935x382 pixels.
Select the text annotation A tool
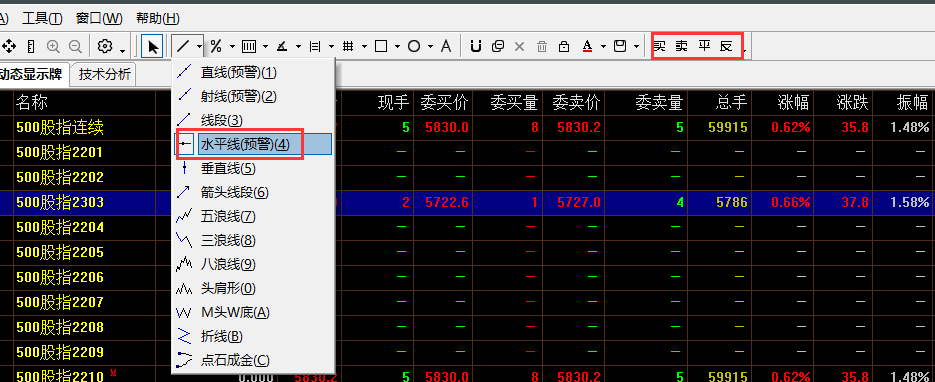coord(445,46)
